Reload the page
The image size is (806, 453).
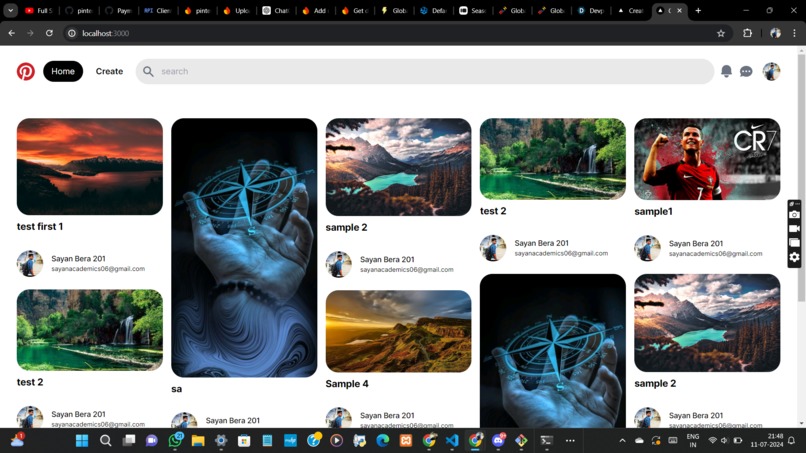[49, 33]
